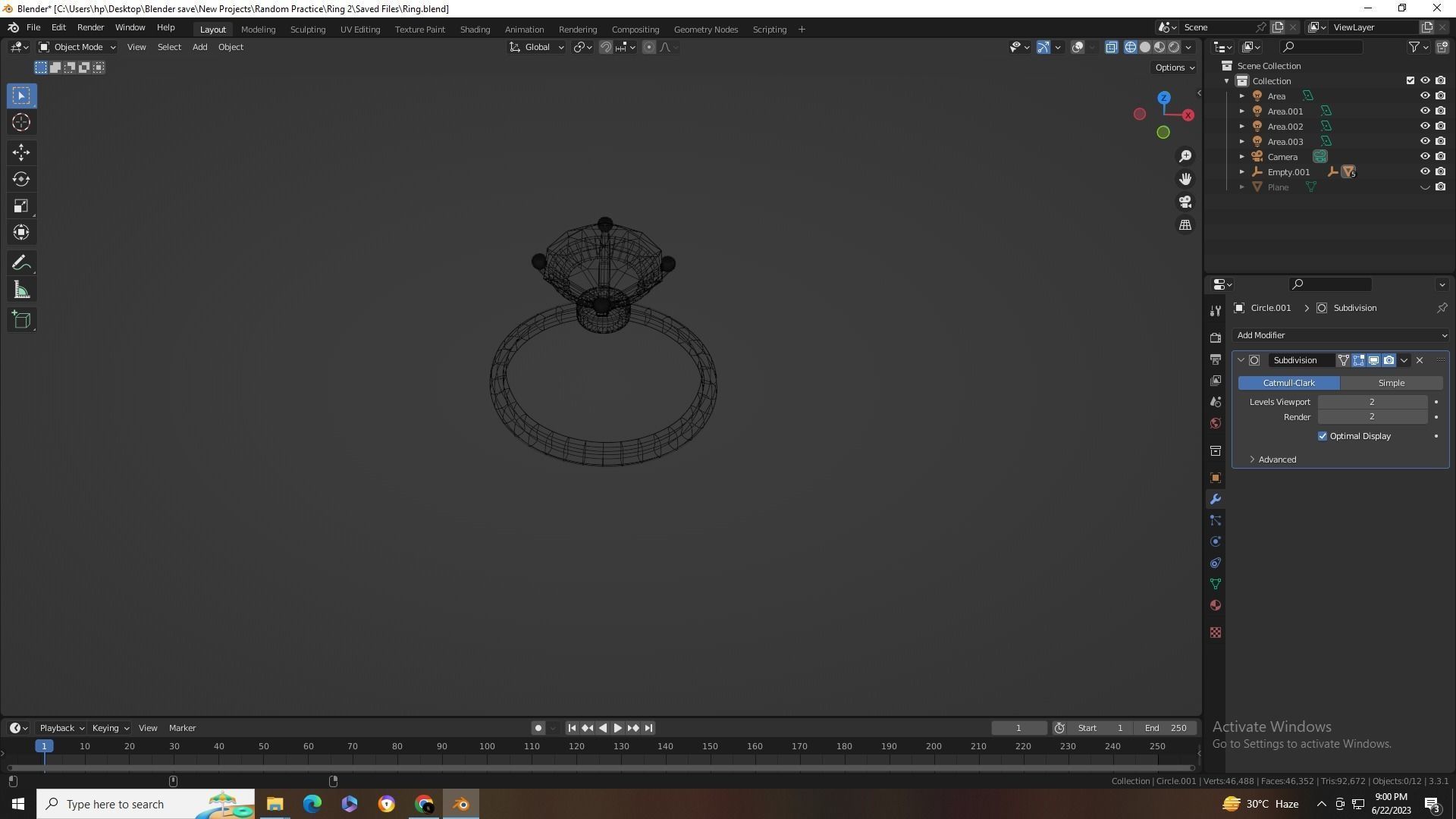This screenshot has height=819, width=1456.
Task: Select Catmull-Clark subdivision type
Action: click(x=1289, y=383)
